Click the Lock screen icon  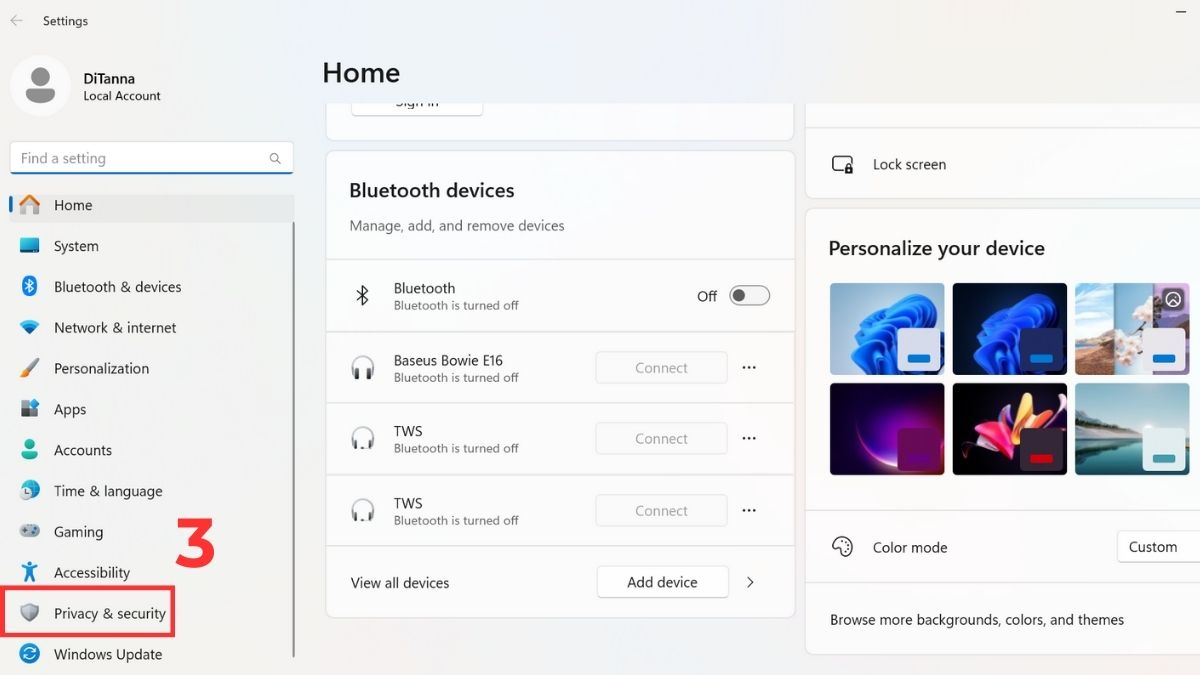pyautogui.click(x=843, y=164)
